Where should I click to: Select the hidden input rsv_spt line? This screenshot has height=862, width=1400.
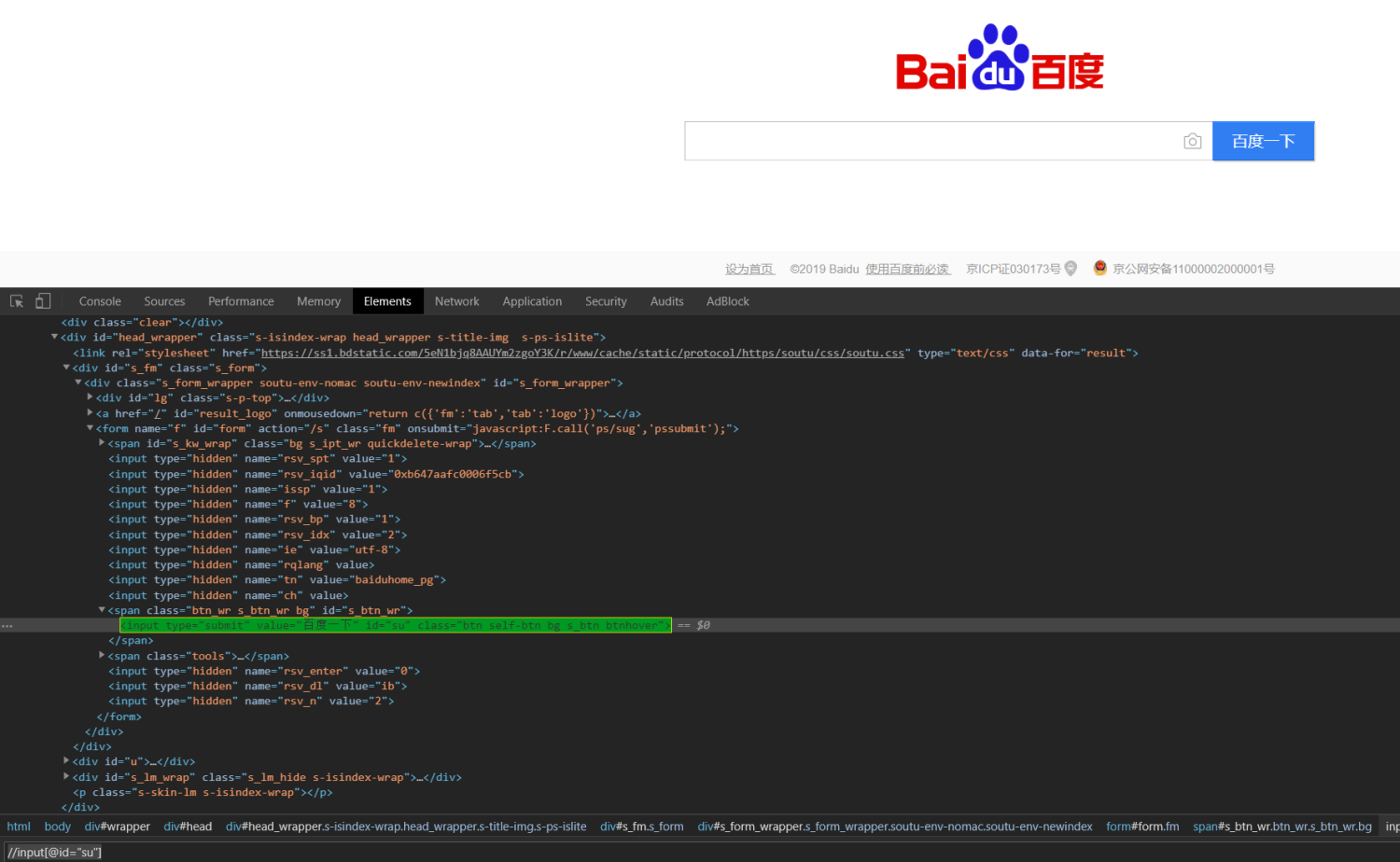coord(258,459)
